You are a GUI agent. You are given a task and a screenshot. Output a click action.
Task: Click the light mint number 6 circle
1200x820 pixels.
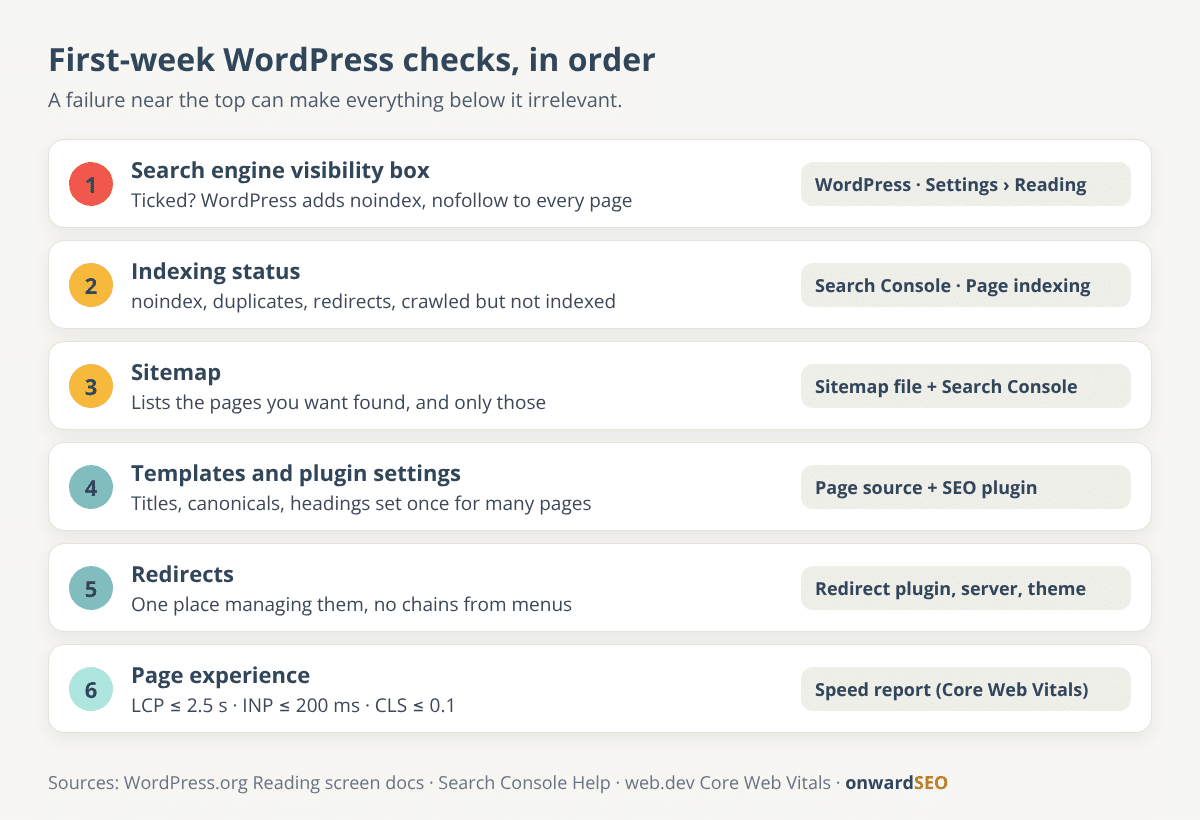click(x=91, y=689)
